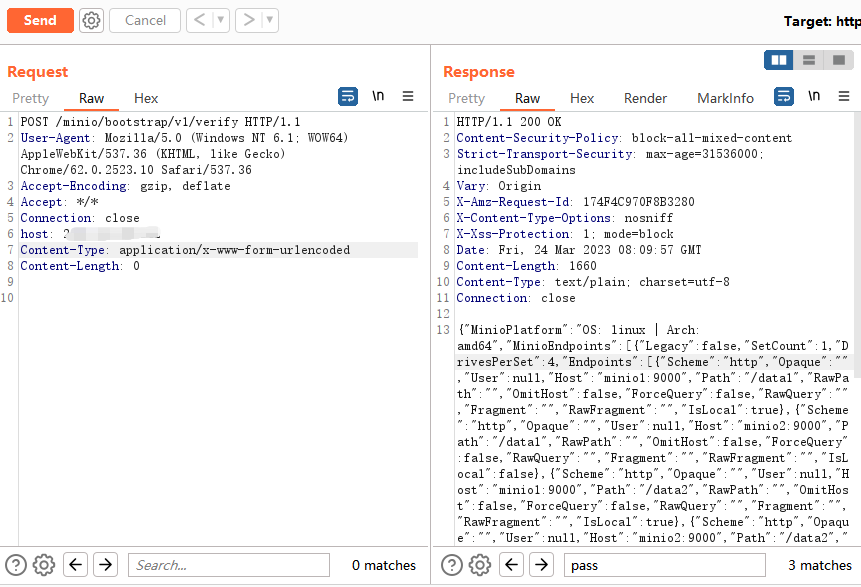Select the Response Raw tab
The height and width of the screenshot is (587, 861).
click(x=527, y=98)
